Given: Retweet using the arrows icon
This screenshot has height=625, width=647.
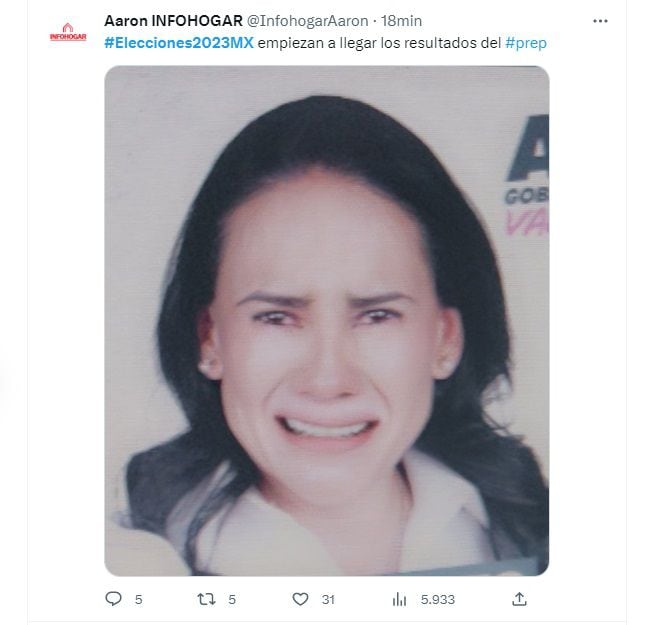Looking at the screenshot, I should click(x=206, y=599).
